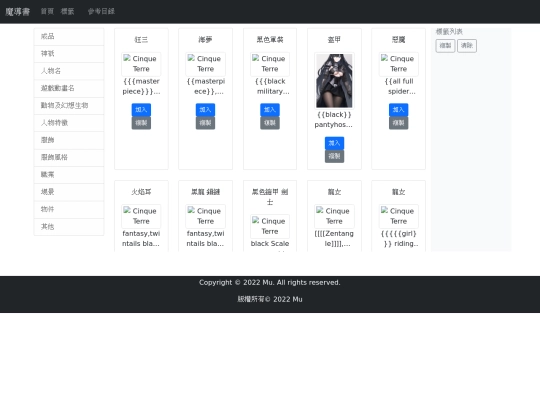Image resolution: width=540 pixels, height=405 pixels.
Task: Click the 火焰耳 card's broken Cinque Terre image
Action: (141, 216)
